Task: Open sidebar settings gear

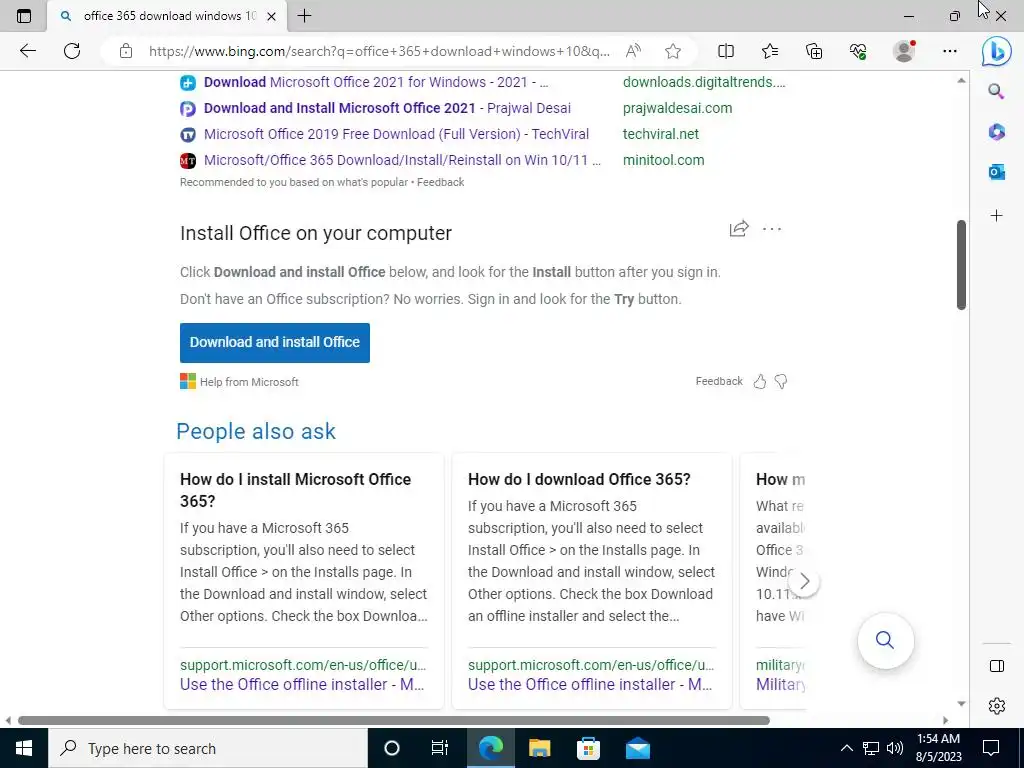Action: [x=997, y=706]
